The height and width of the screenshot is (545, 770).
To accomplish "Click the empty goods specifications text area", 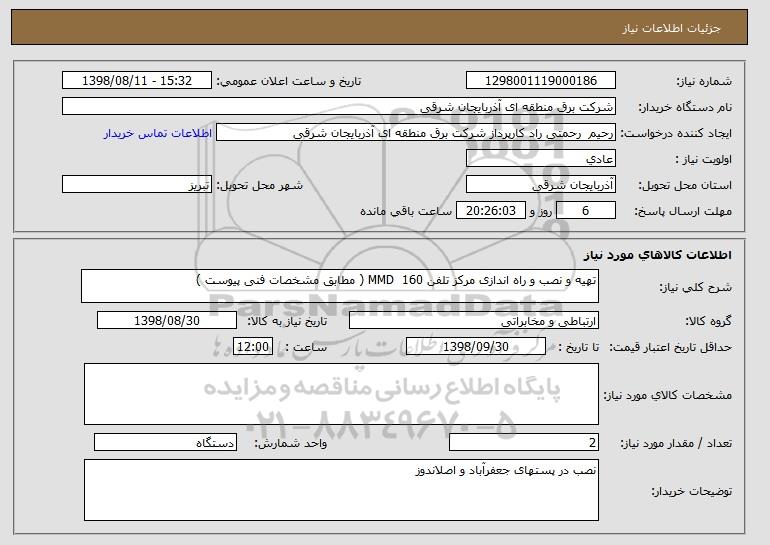I will [x=341, y=394].
